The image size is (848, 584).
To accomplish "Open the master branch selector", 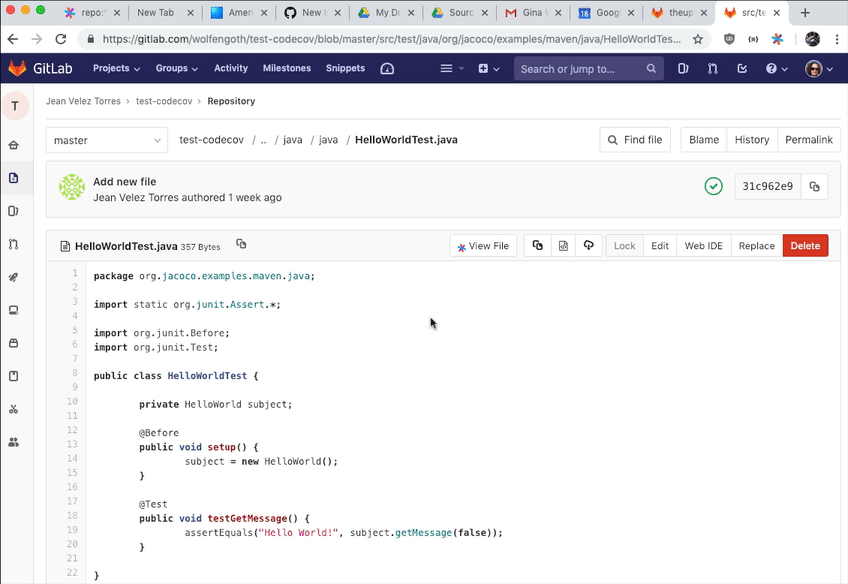I will click(x=106, y=139).
